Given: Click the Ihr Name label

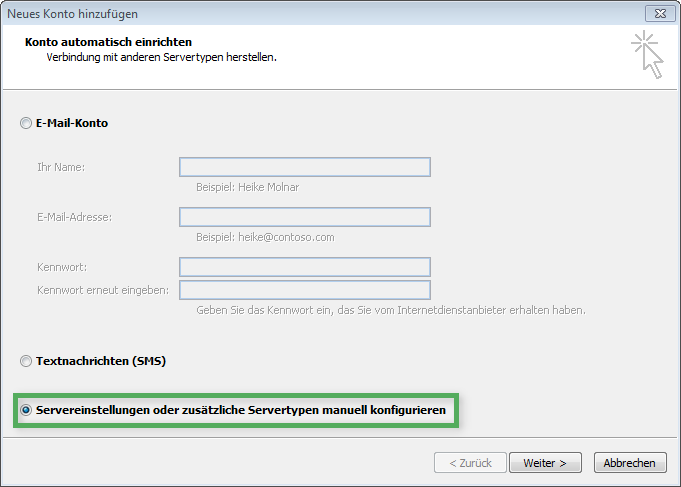Looking at the screenshot, I should pyautogui.click(x=61, y=167).
